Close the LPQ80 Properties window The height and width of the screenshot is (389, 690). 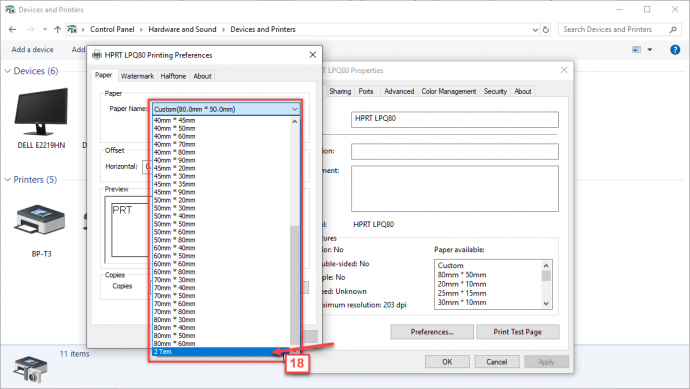pos(564,70)
